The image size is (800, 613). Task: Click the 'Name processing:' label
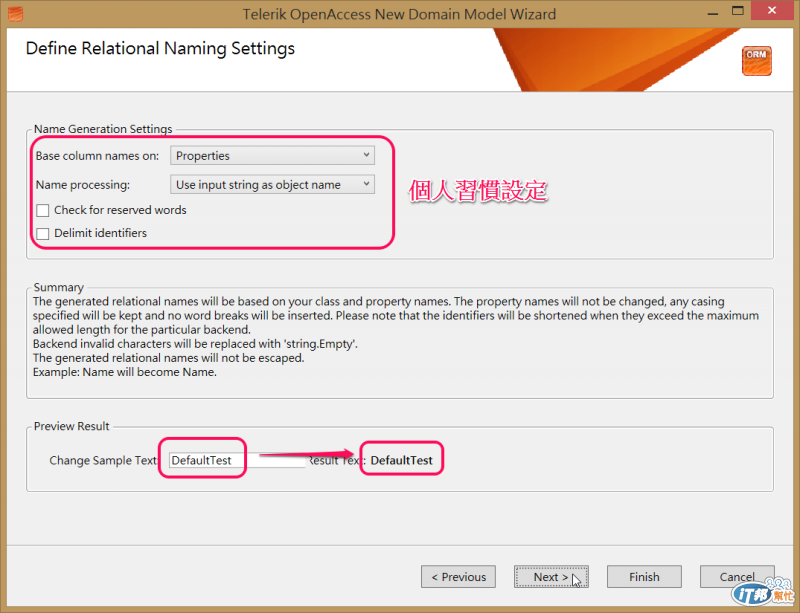(x=83, y=185)
